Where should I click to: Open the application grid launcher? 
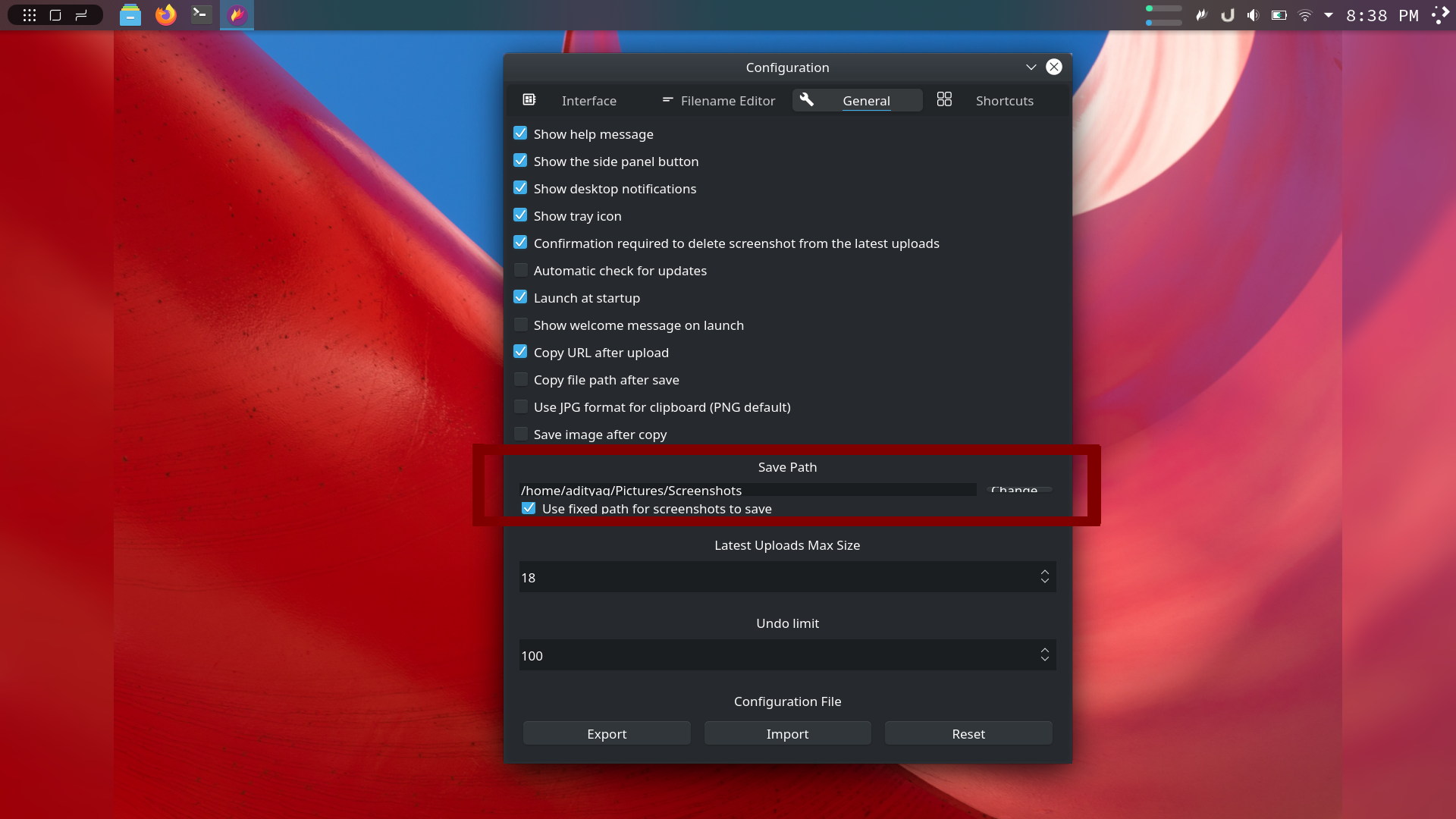(30, 15)
